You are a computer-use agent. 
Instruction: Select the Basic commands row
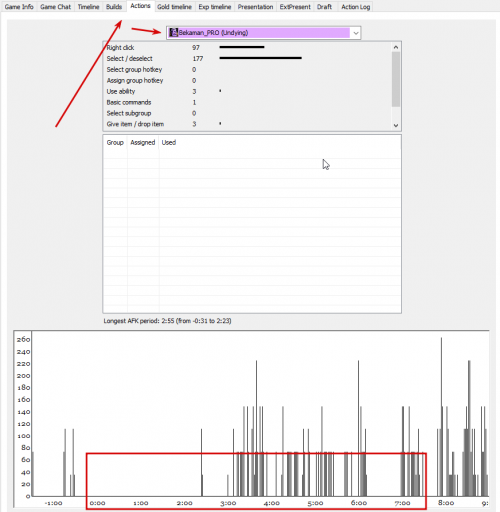click(247, 102)
